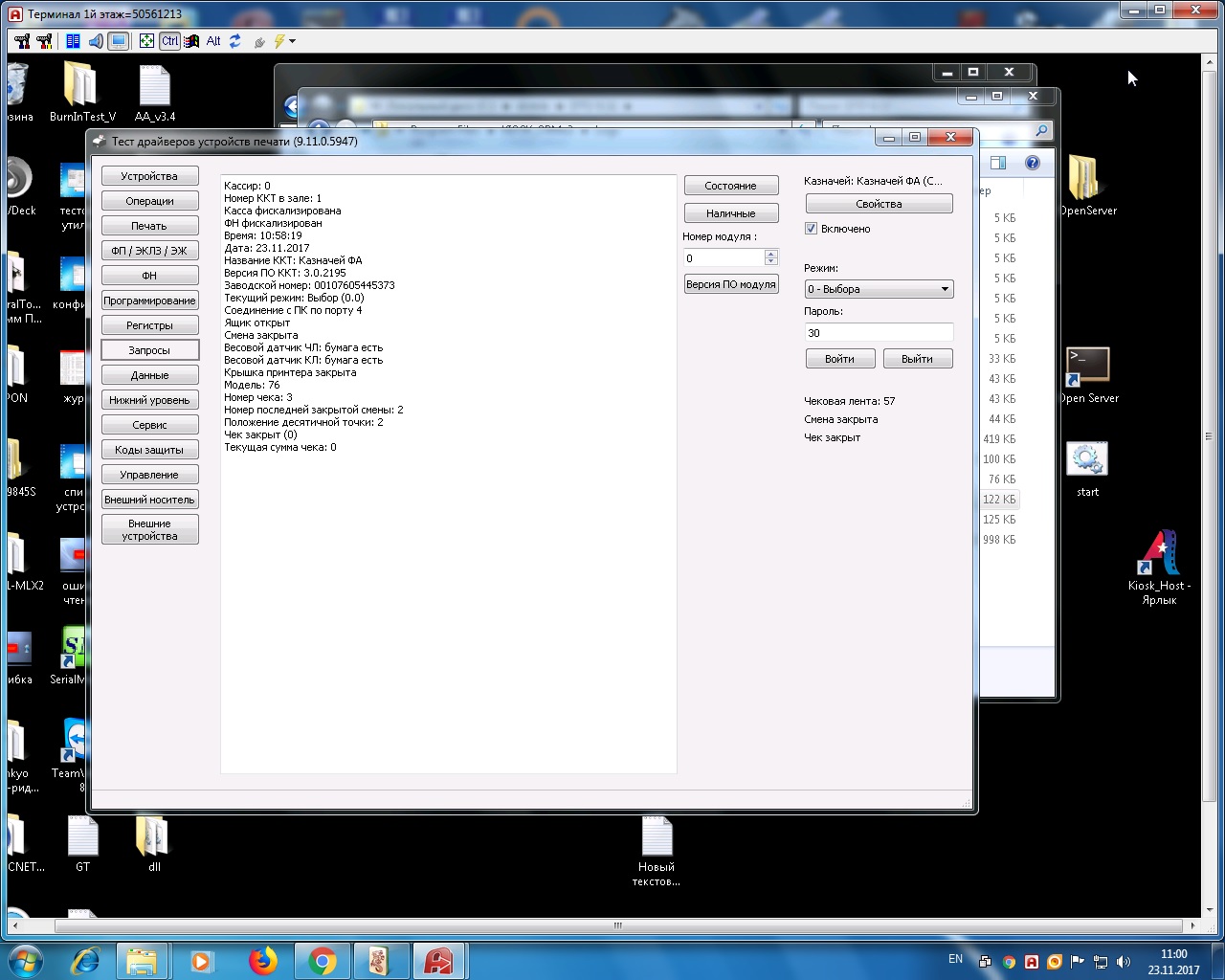1225x980 pixels.
Task: Open the Устройства section
Action: [x=149, y=176]
